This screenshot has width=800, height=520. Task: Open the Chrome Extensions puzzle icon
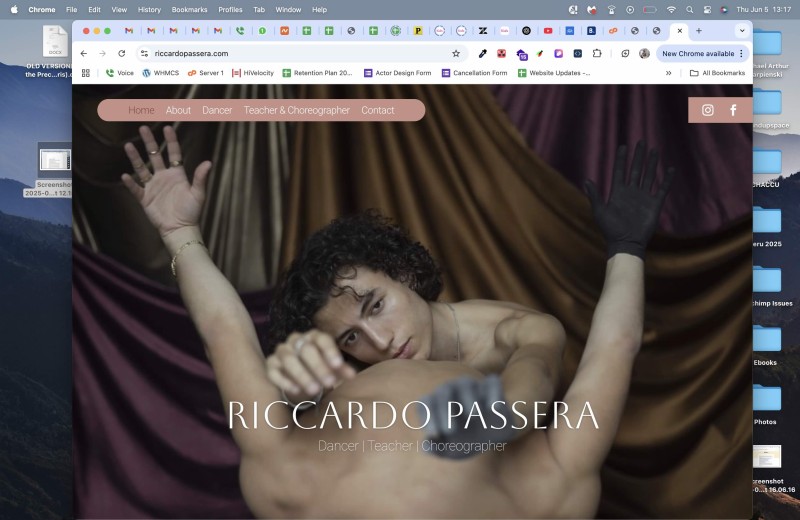597,53
